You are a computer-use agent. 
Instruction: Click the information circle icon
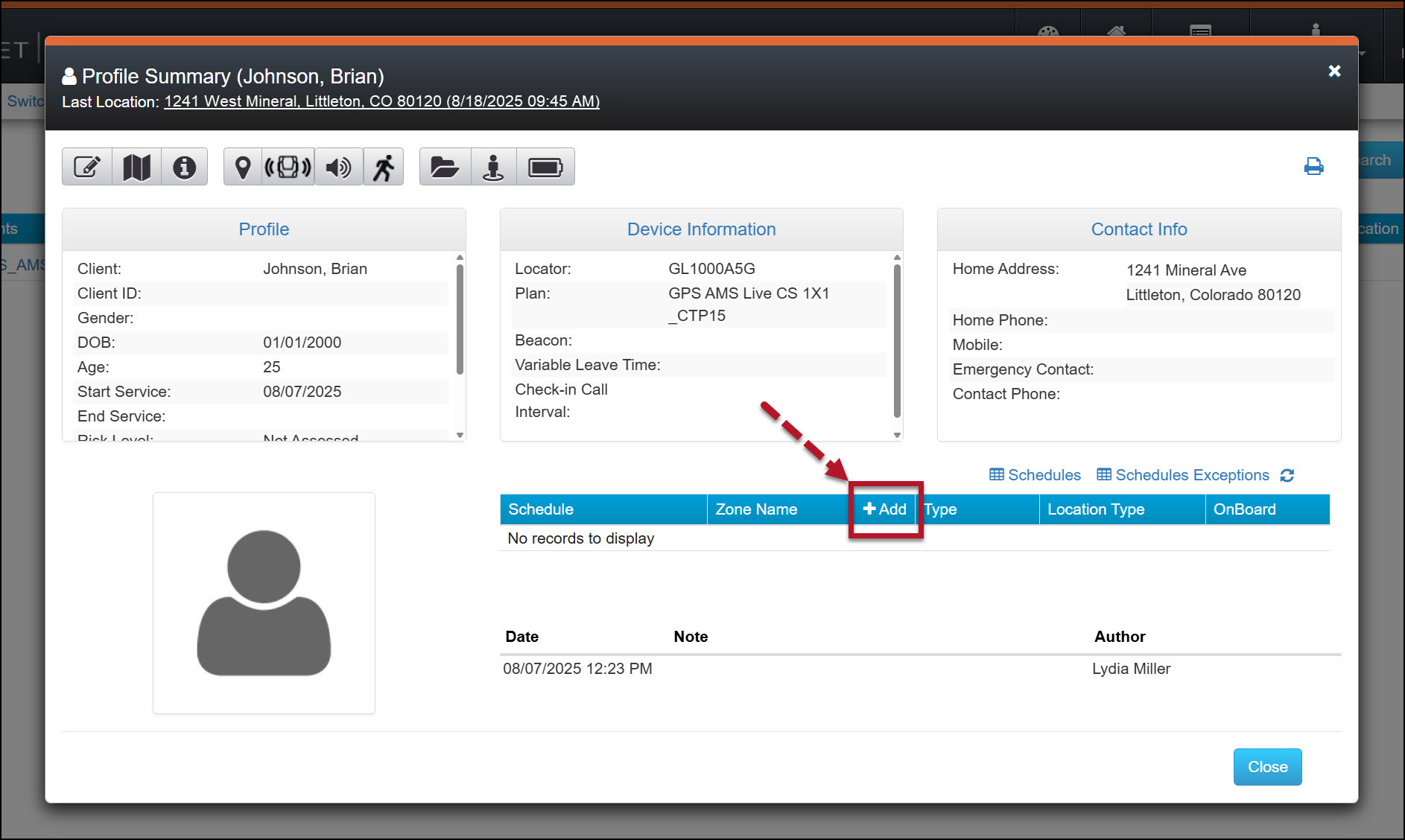point(184,167)
